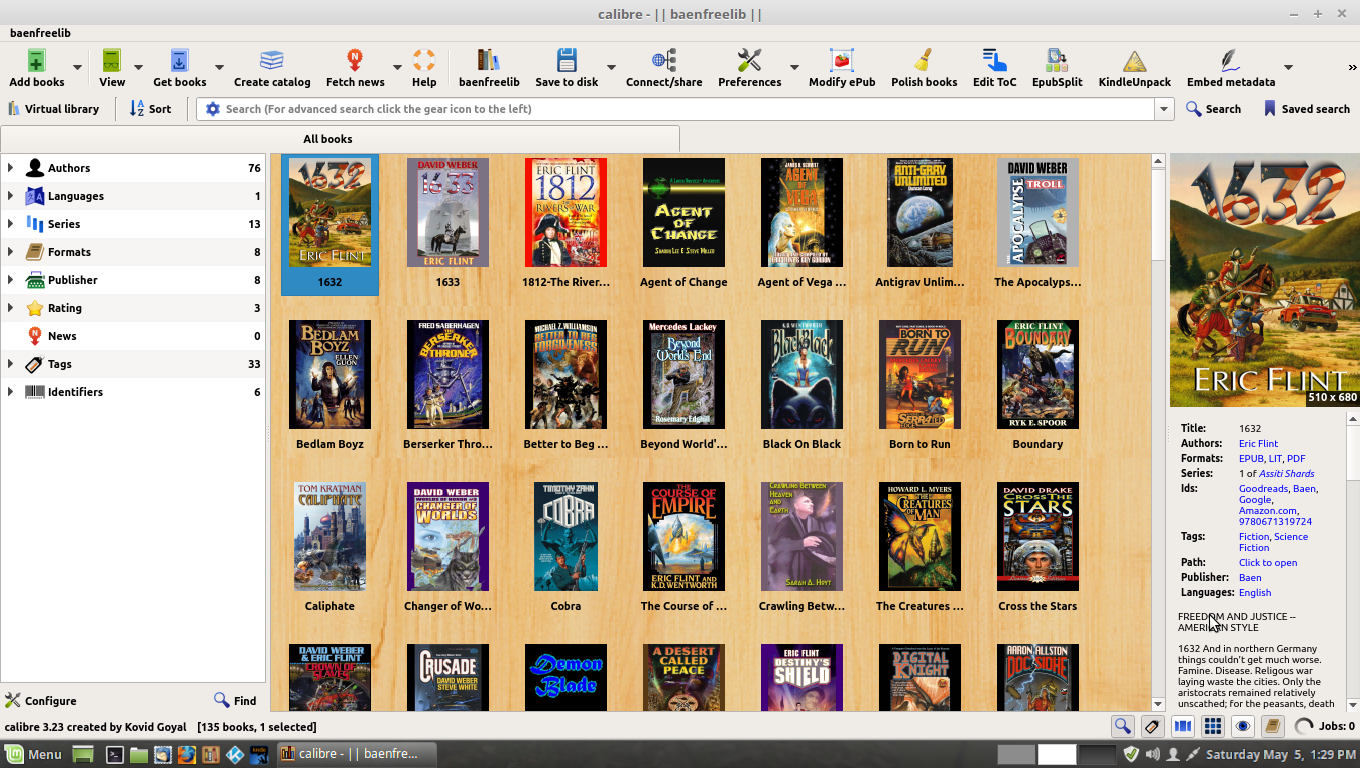The width and height of the screenshot is (1360, 768).
Task: Expand the Tags tree node
Action: [x=11, y=364]
